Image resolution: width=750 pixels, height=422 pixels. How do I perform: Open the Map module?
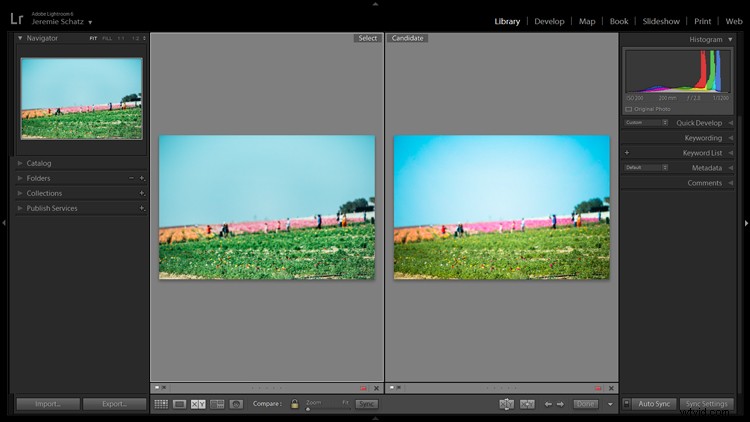[x=587, y=22]
